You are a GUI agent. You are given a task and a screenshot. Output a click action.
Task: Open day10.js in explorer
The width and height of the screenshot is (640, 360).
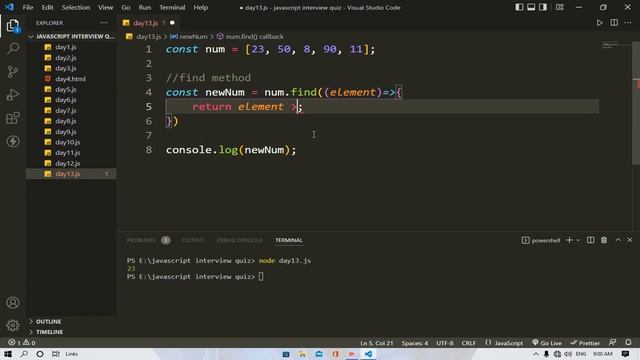[x=67, y=142]
